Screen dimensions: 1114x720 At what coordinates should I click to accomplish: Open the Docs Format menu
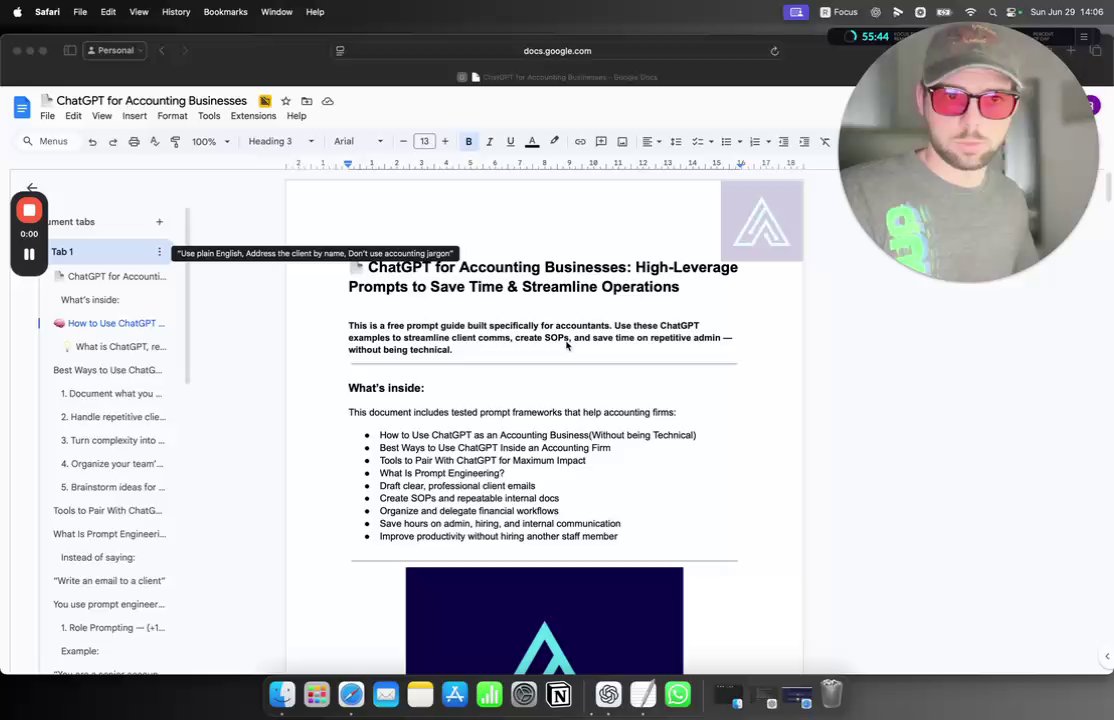click(173, 116)
